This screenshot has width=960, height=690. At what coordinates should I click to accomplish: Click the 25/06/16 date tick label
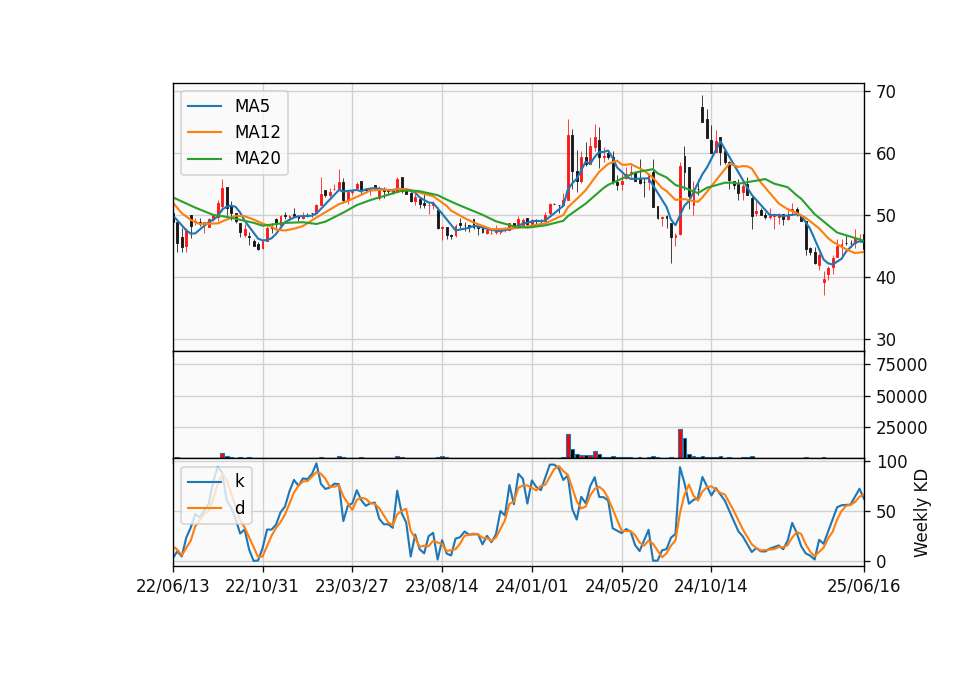click(864, 586)
